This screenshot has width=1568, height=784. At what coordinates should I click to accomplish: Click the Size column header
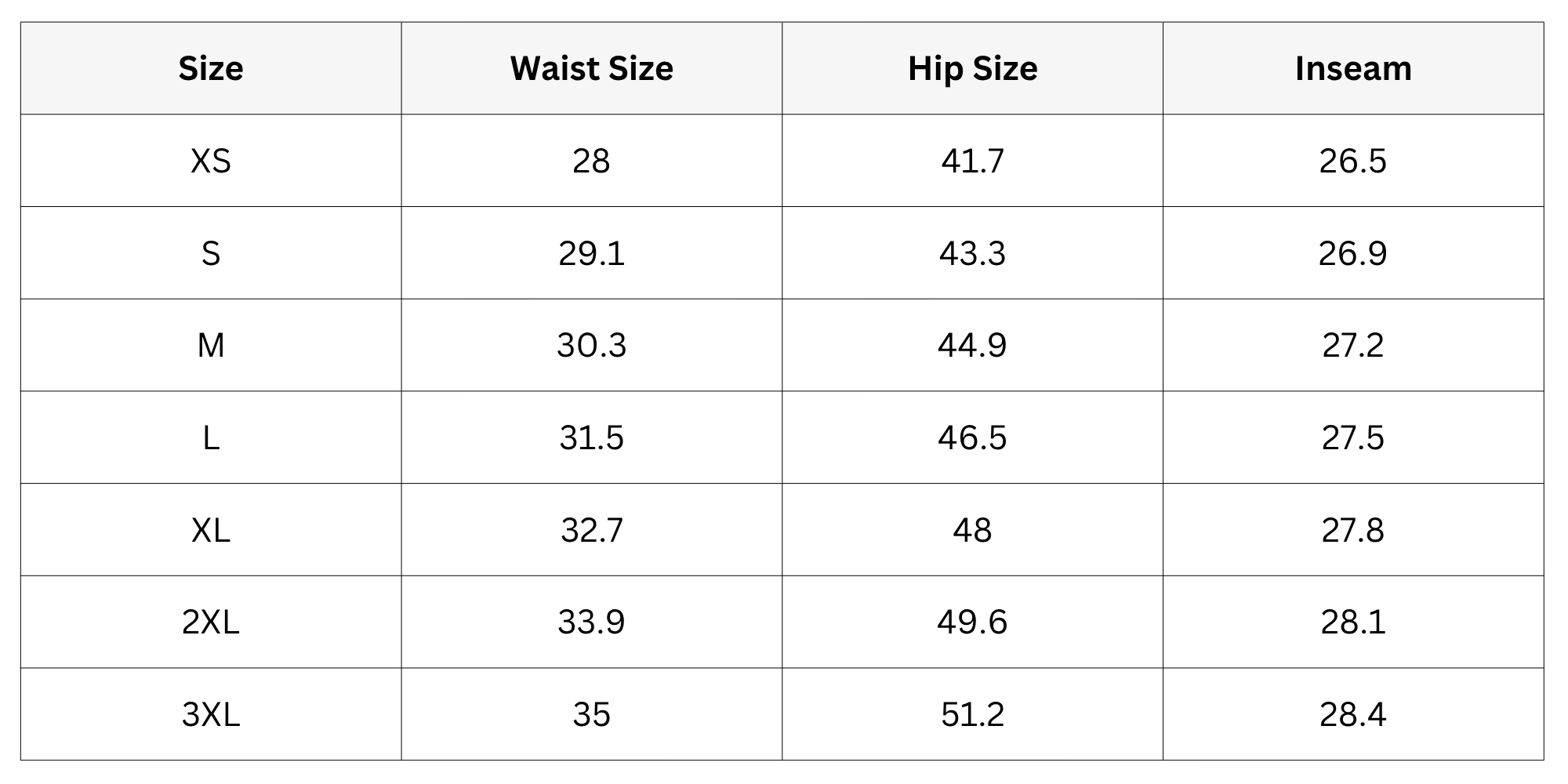click(211, 68)
